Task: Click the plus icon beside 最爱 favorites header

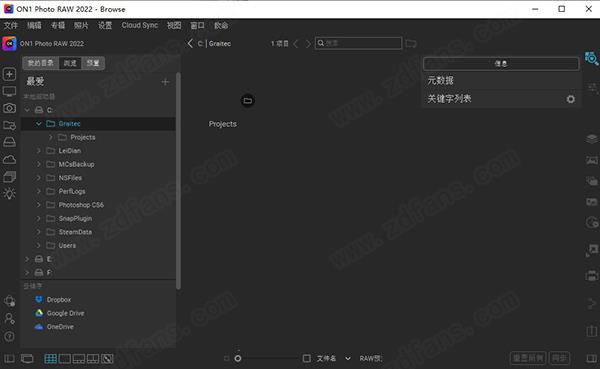Action: (165, 82)
